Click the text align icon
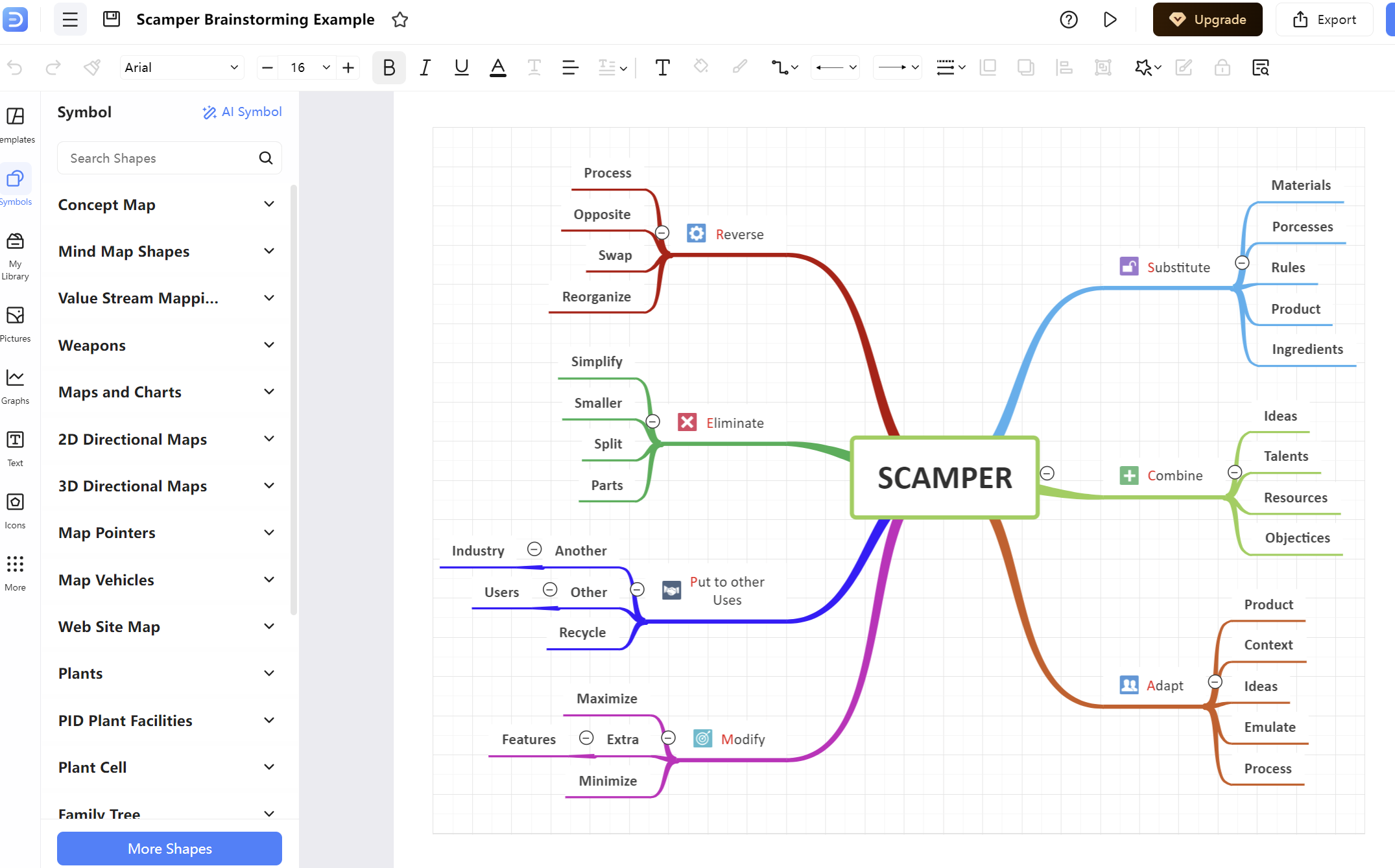This screenshot has width=1395, height=868. tap(570, 67)
